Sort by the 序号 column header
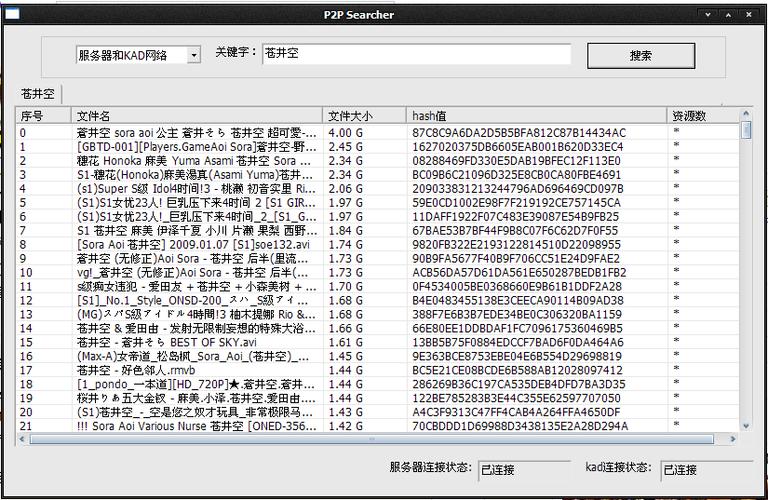 pos(44,116)
